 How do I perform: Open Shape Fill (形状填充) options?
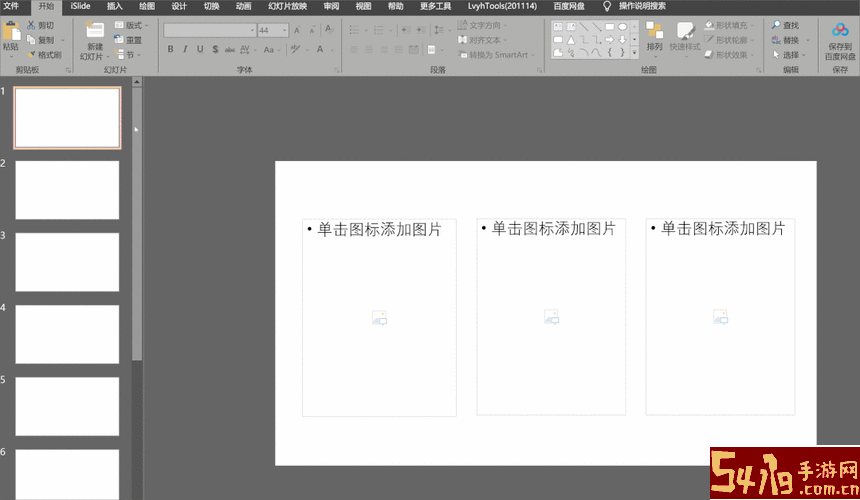click(729, 25)
